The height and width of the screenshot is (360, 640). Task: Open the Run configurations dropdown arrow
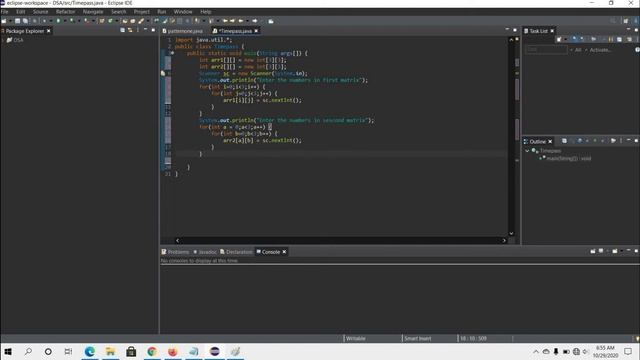[x=66, y=21]
